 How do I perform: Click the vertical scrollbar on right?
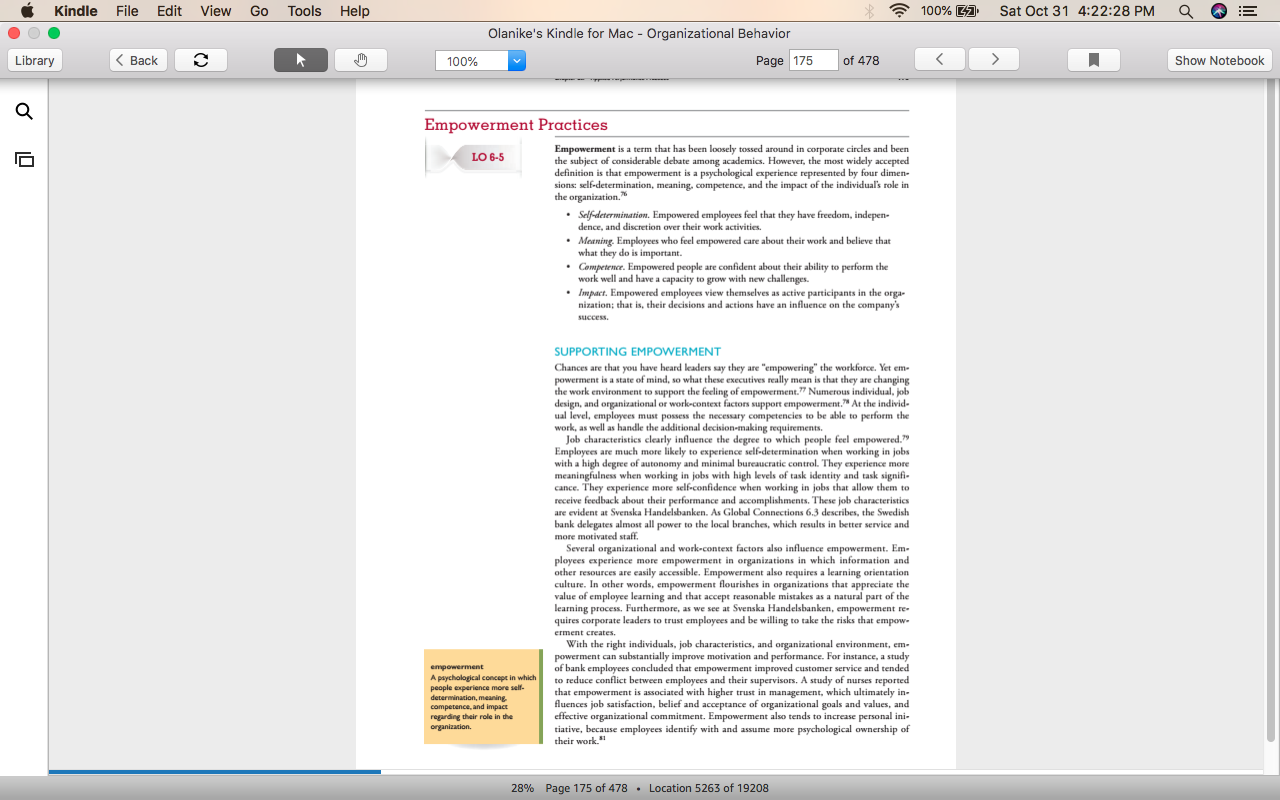point(1271,412)
